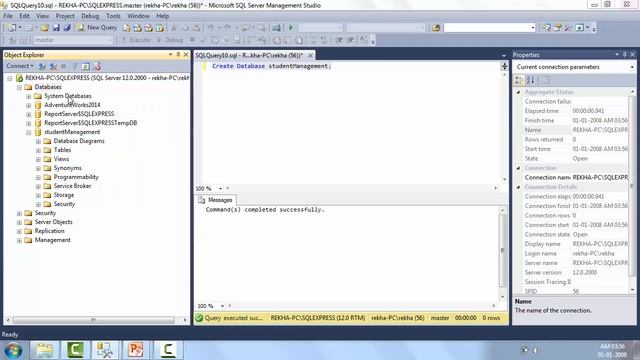Select the Messages tab

point(215,200)
